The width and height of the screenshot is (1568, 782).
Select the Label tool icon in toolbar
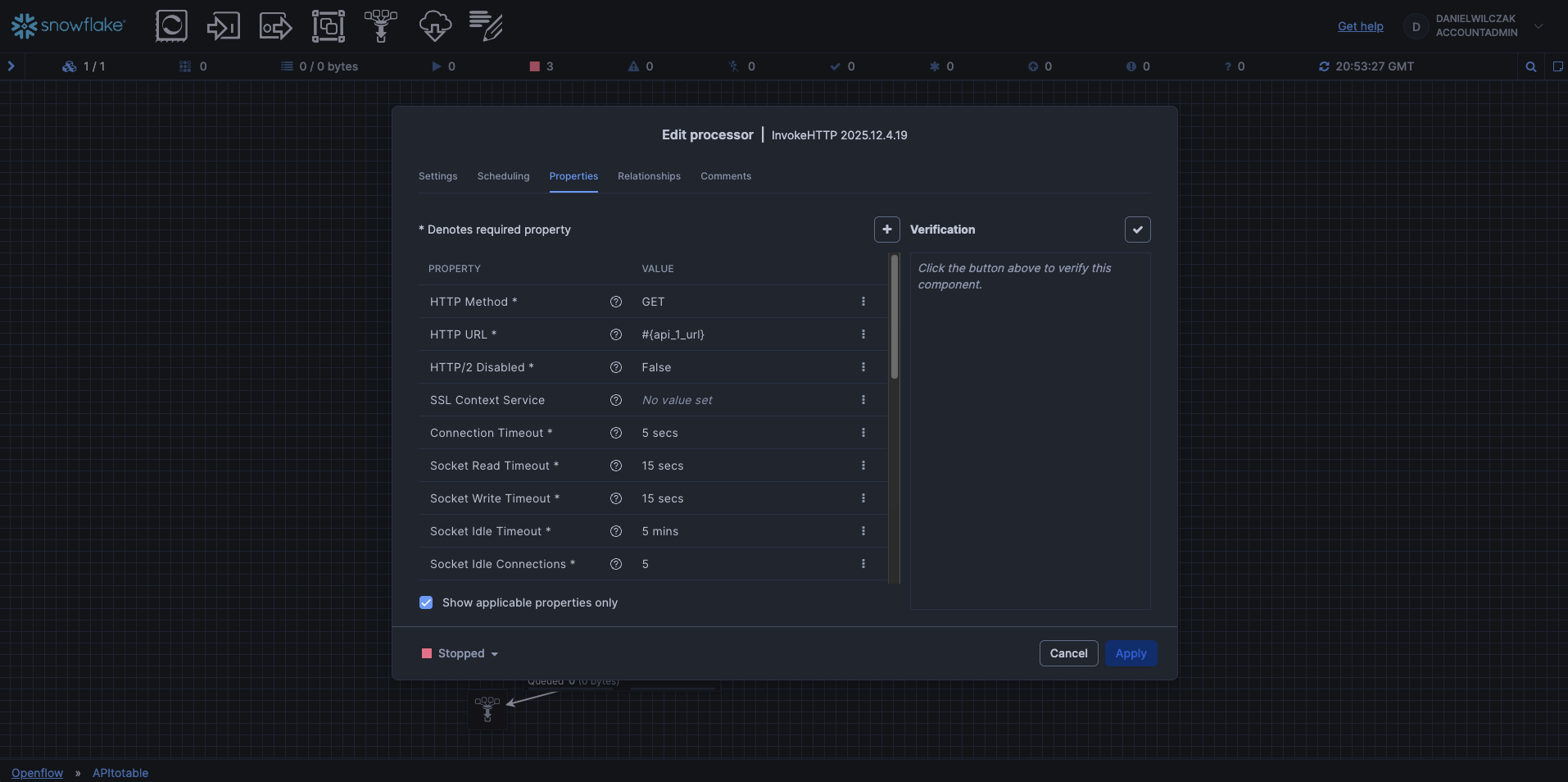tap(486, 26)
